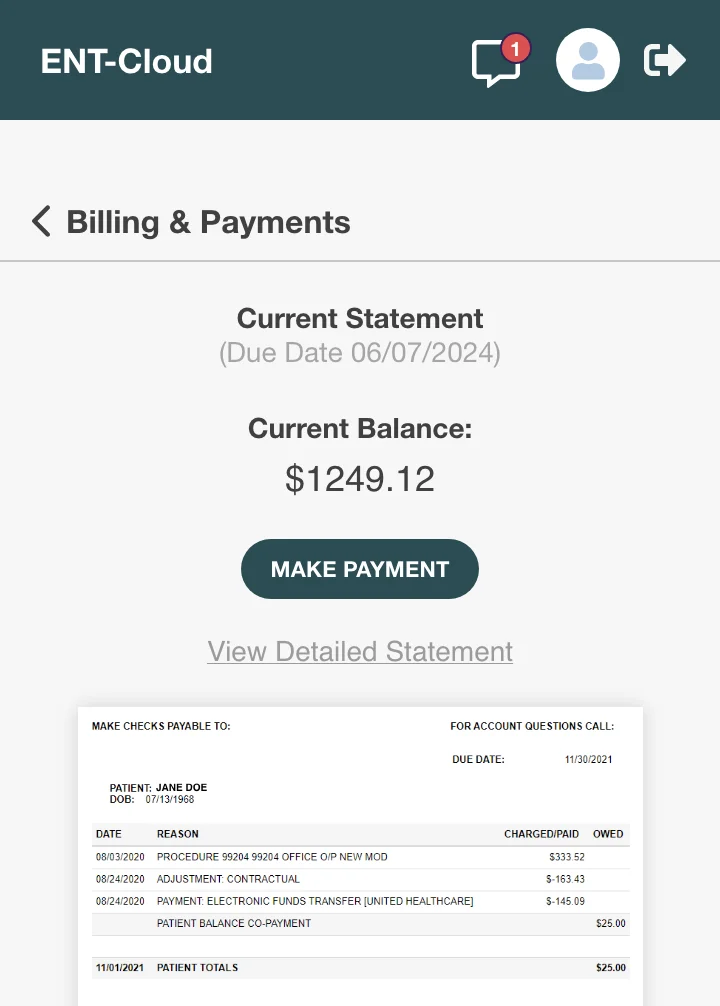The width and height of the screenshot is (720, 1006).
Task: Click the $1249.12 Current Balance amount
Action: (x=359, y=478)
